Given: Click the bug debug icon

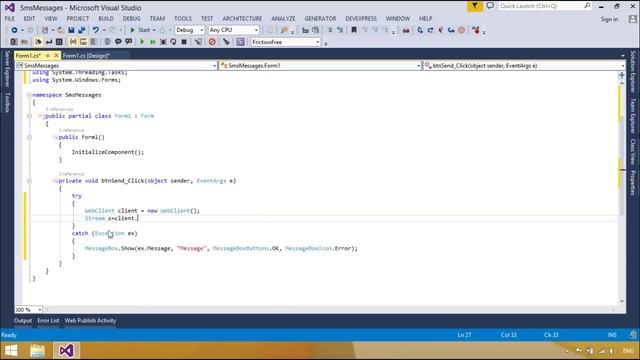Looking at the screenshot, I should pyautogui.click(x=163, y=42).
